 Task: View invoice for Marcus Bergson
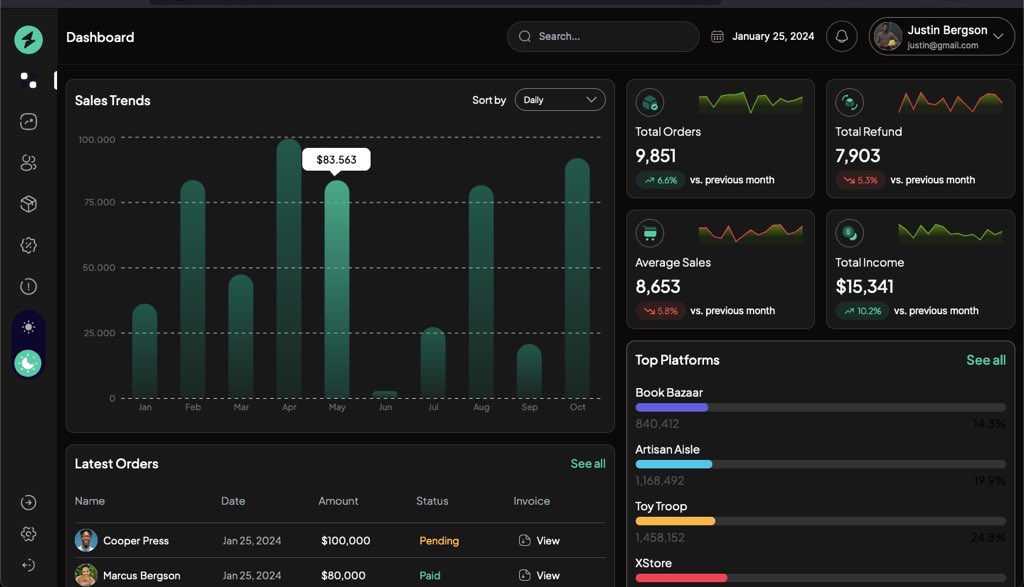(x=539, y=575)
